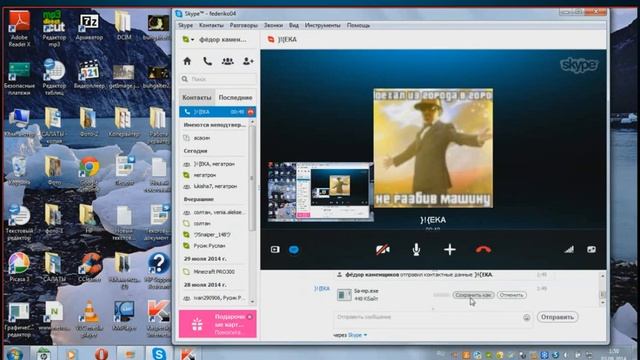Toggle the contacts sidebar icon in the call bar

(275, 249)
